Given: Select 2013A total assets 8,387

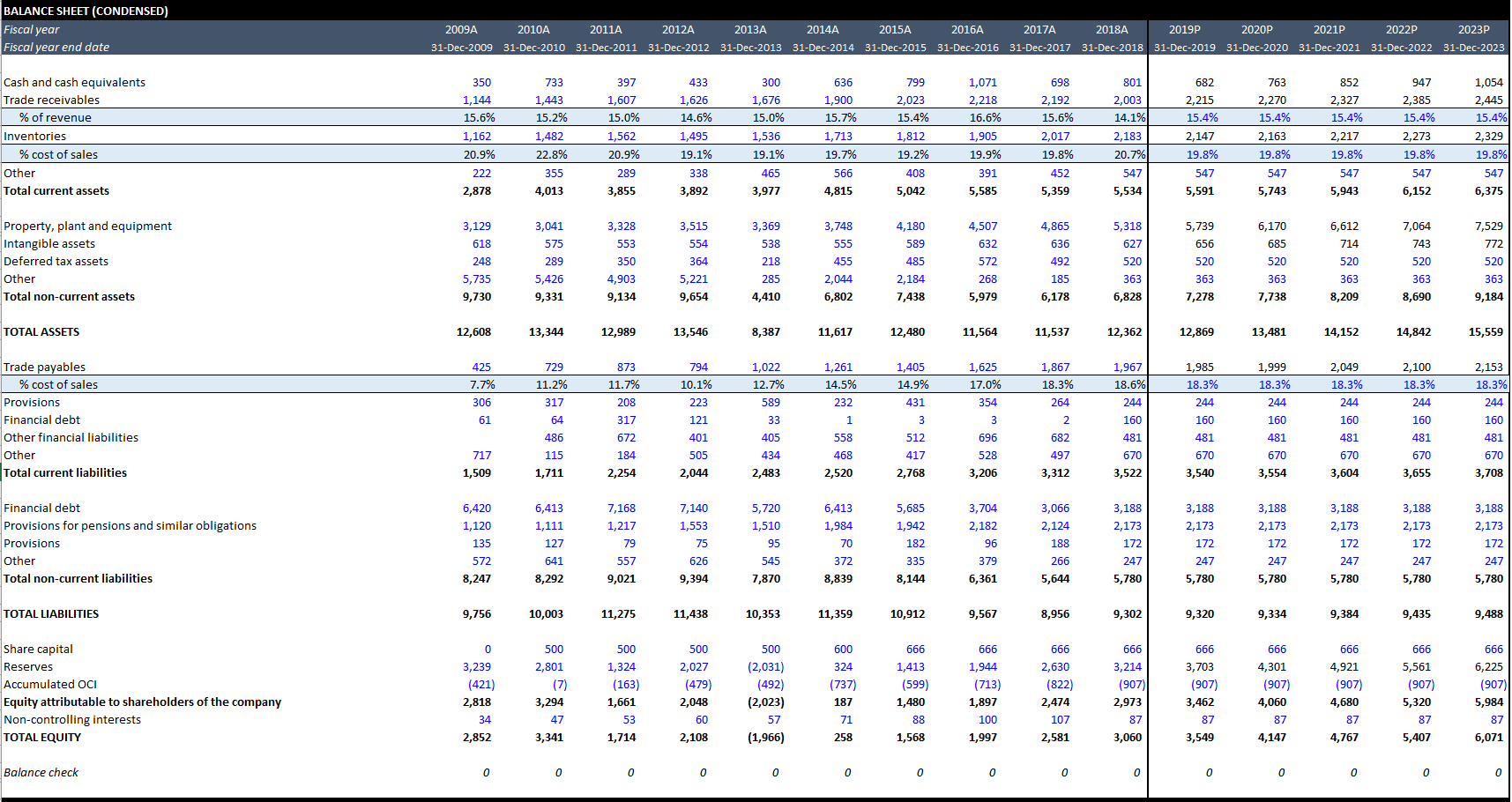Looking at the screenshot, I should pos(766,332).
